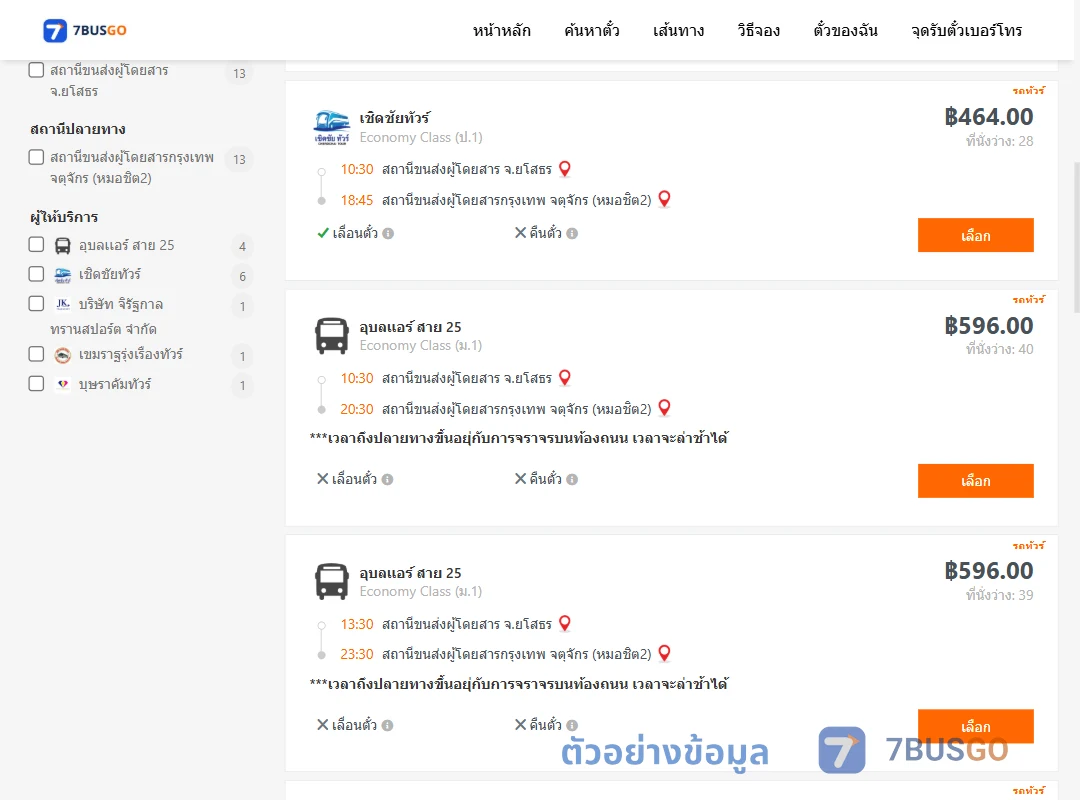Check the บริษัท จิรัฐกาล ทรานสปอร์ต filter
The width and height of the screenshot is (1080, 800).
pyautogui.click(x=37, y=304)
